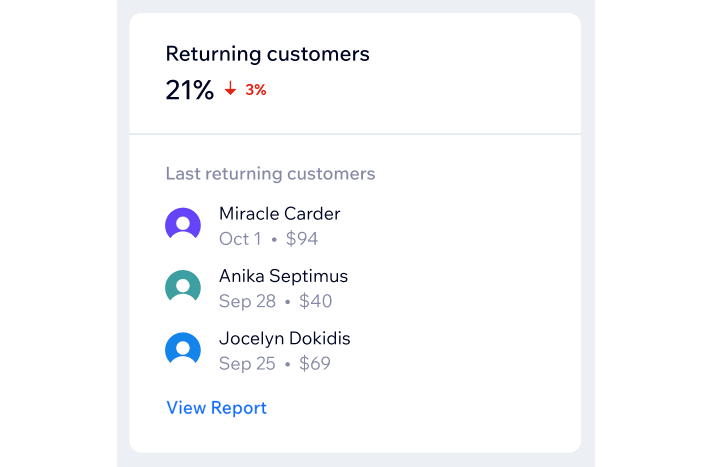Open the View Report link
The width and height of the screenshot is (713, 467).
point(216,407)
